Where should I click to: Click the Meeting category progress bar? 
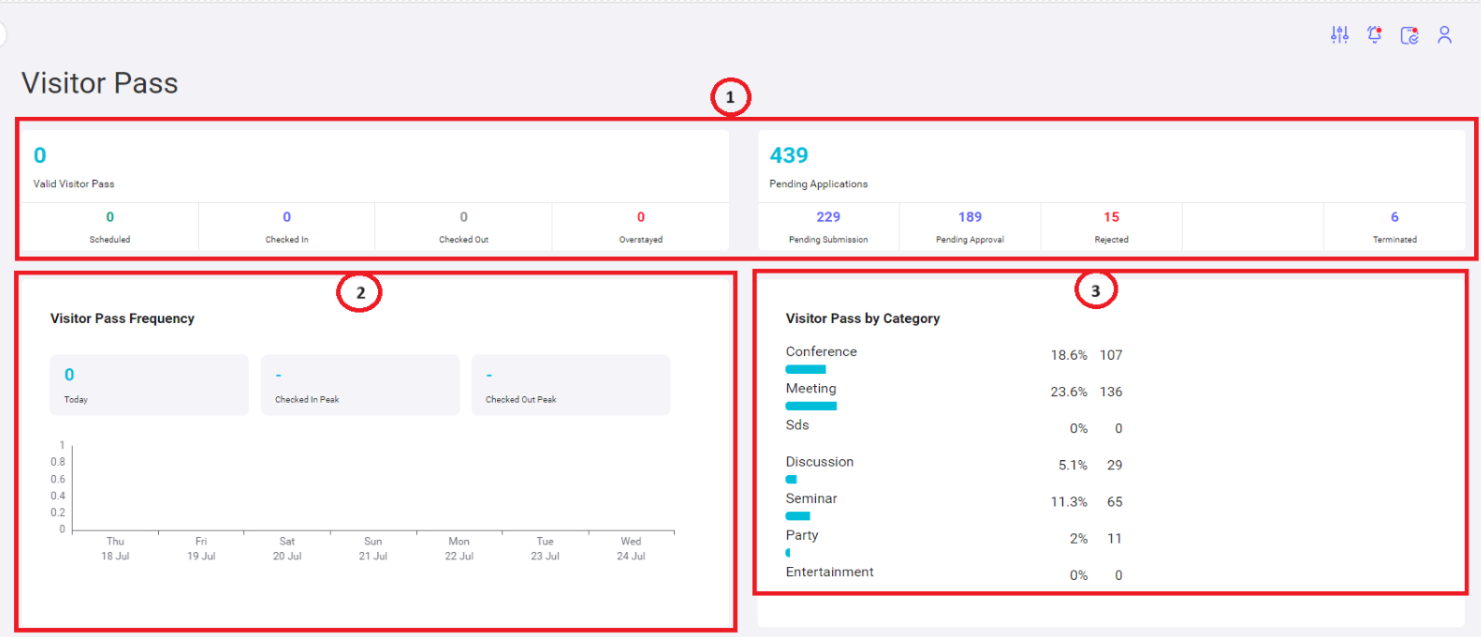click(811, 406)
